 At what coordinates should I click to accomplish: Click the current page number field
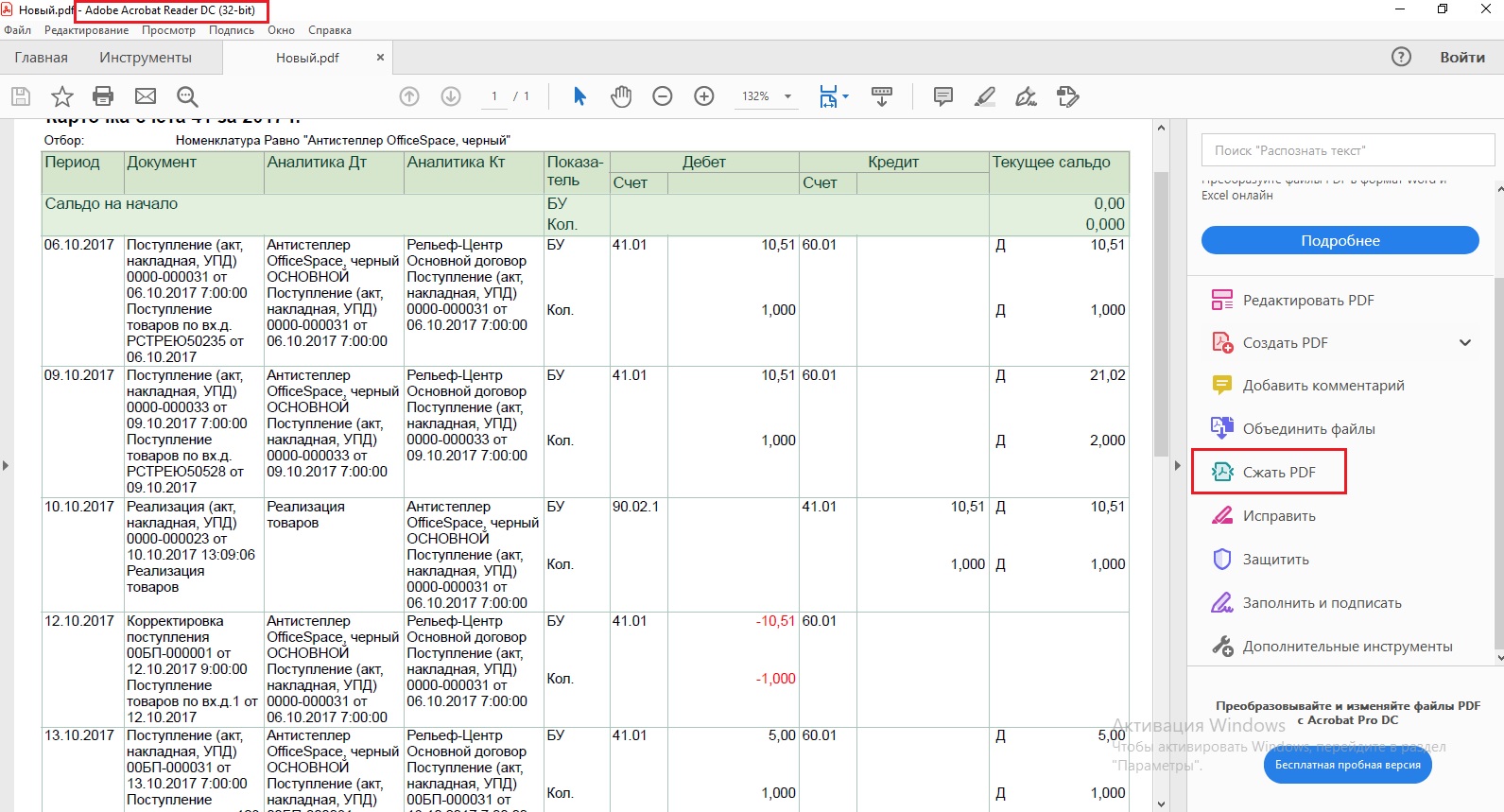tap(493, 96)
